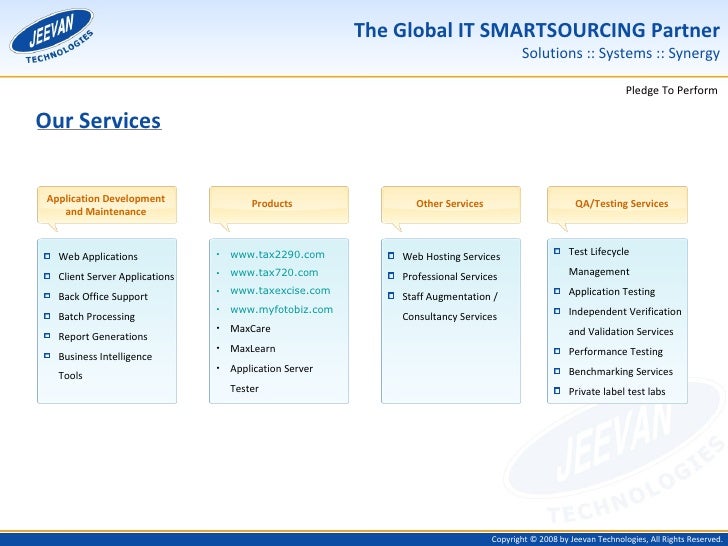Click the MaxCare product entry
Viewport: 728px width, 546px height.
pos(250,329)
